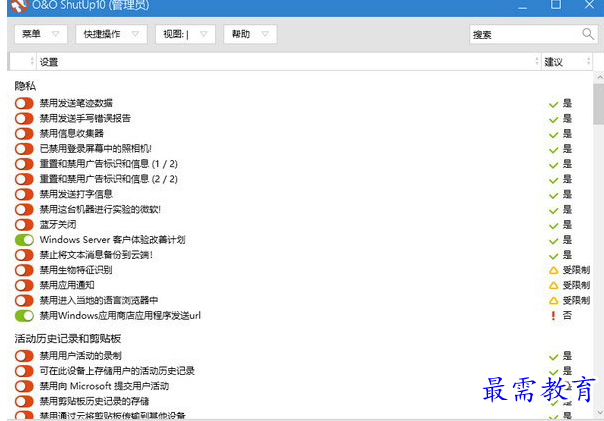Screen dimensions: 604x421
Task: Select the 活动历史记录和剪贴板 section heading
Action: (68, 338)
